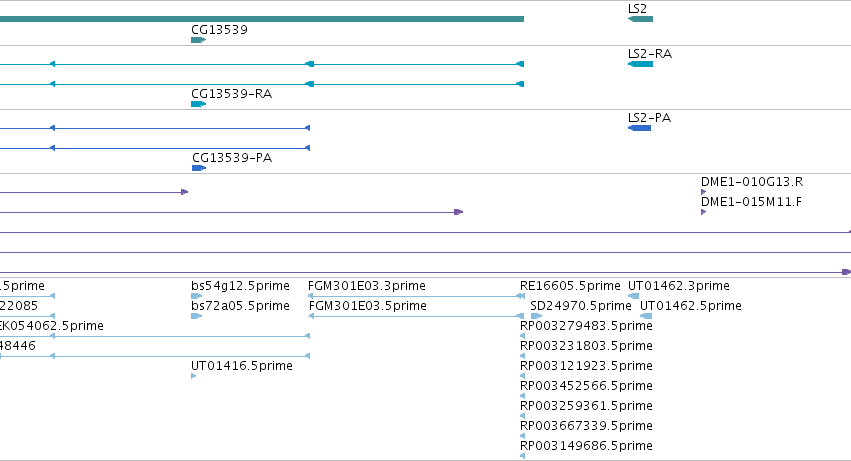
Task: Select the CG13539-RA transcript arrow
Action: pyautogui.click(x=199, y=104)
